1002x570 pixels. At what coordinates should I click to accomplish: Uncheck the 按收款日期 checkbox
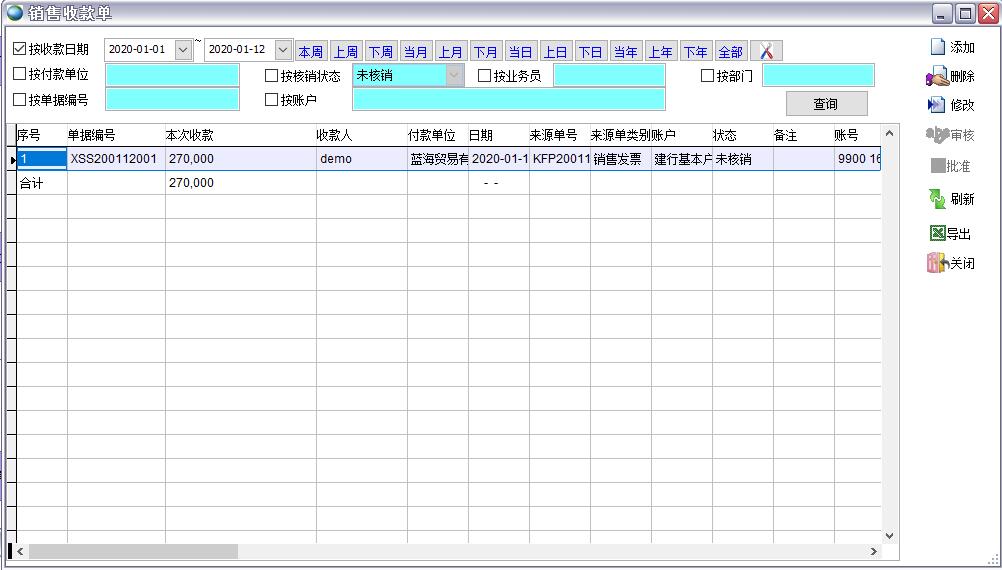(x=20, y=49)
